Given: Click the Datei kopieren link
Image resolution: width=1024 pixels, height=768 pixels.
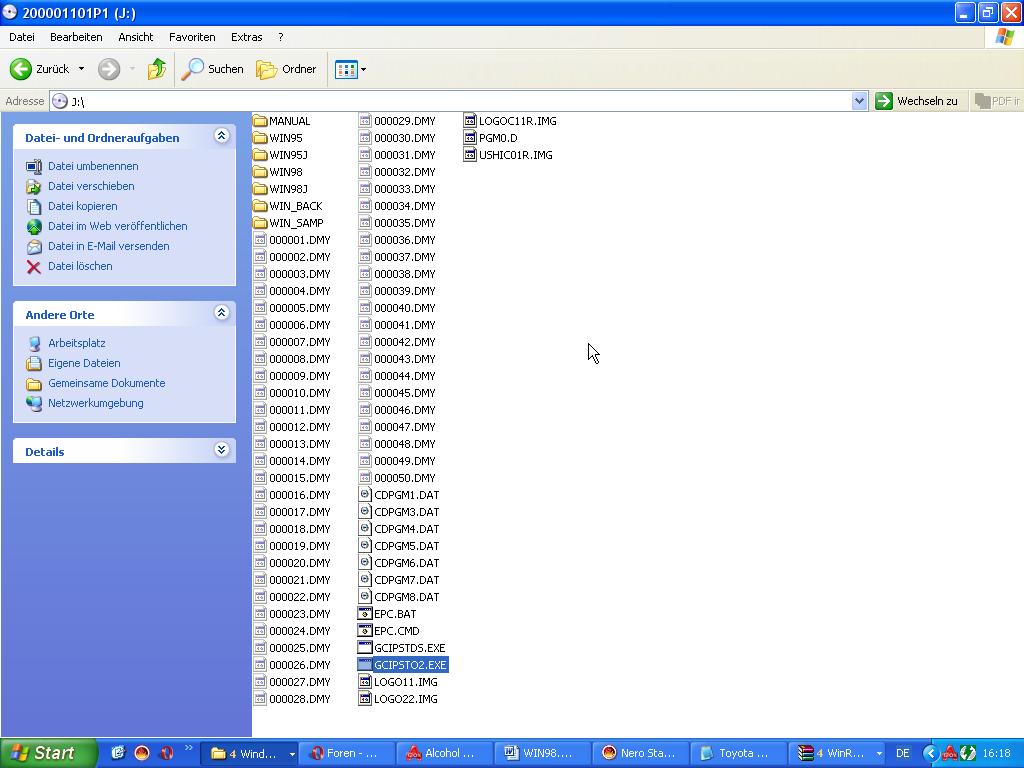Looking at the screenshot, I should click(x=83, y=206).
